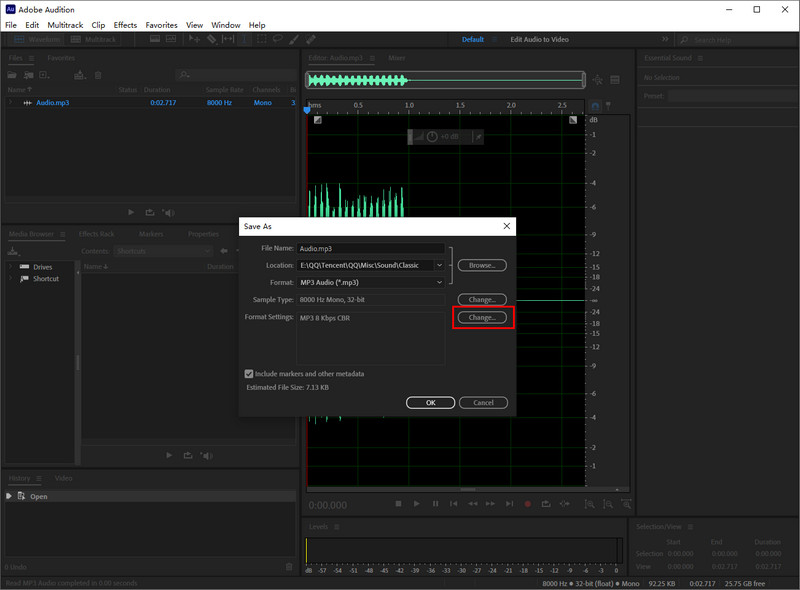Open the Effects menu
Screen dimensions: 800x590
125,25
